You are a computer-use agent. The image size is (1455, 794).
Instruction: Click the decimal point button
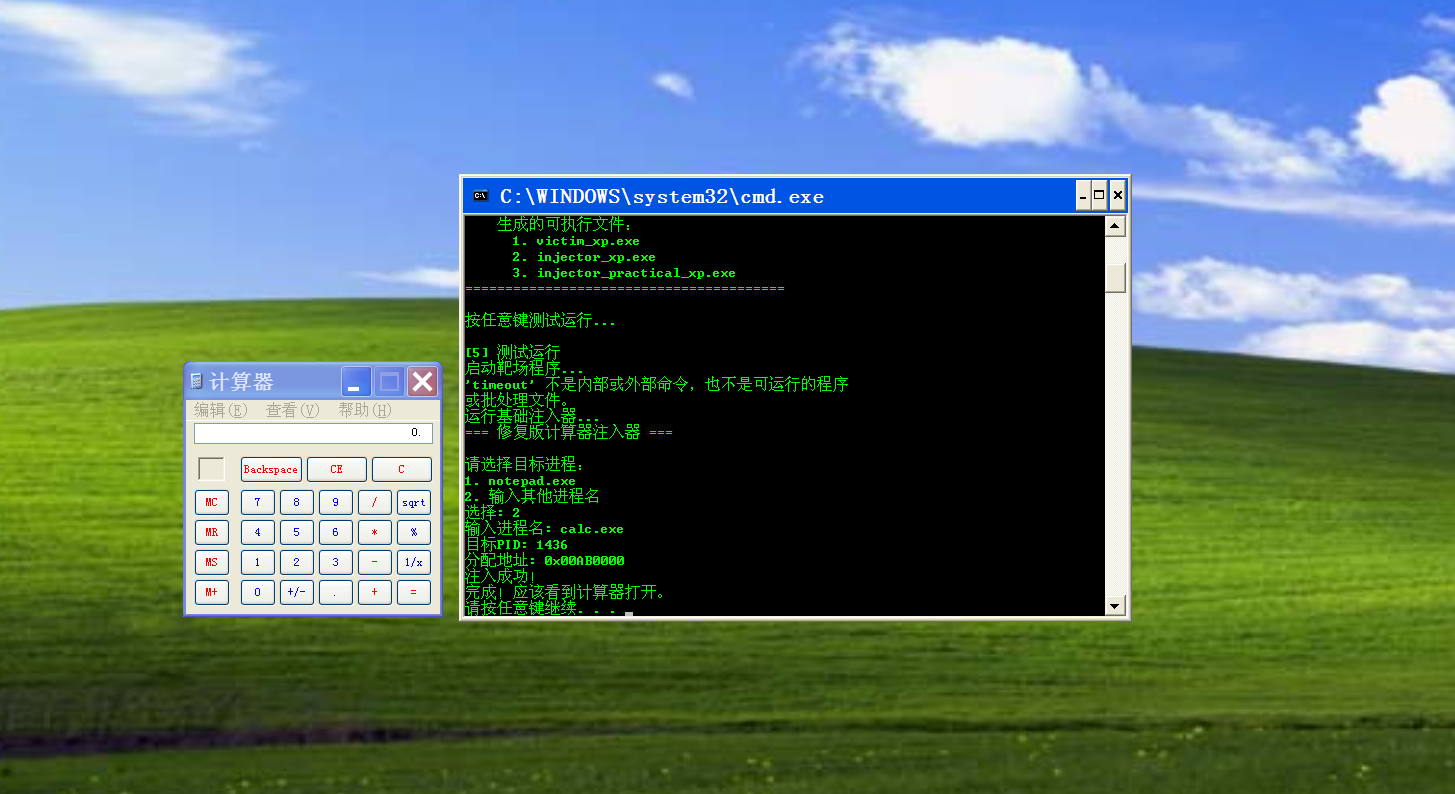(x=335, y=592)
